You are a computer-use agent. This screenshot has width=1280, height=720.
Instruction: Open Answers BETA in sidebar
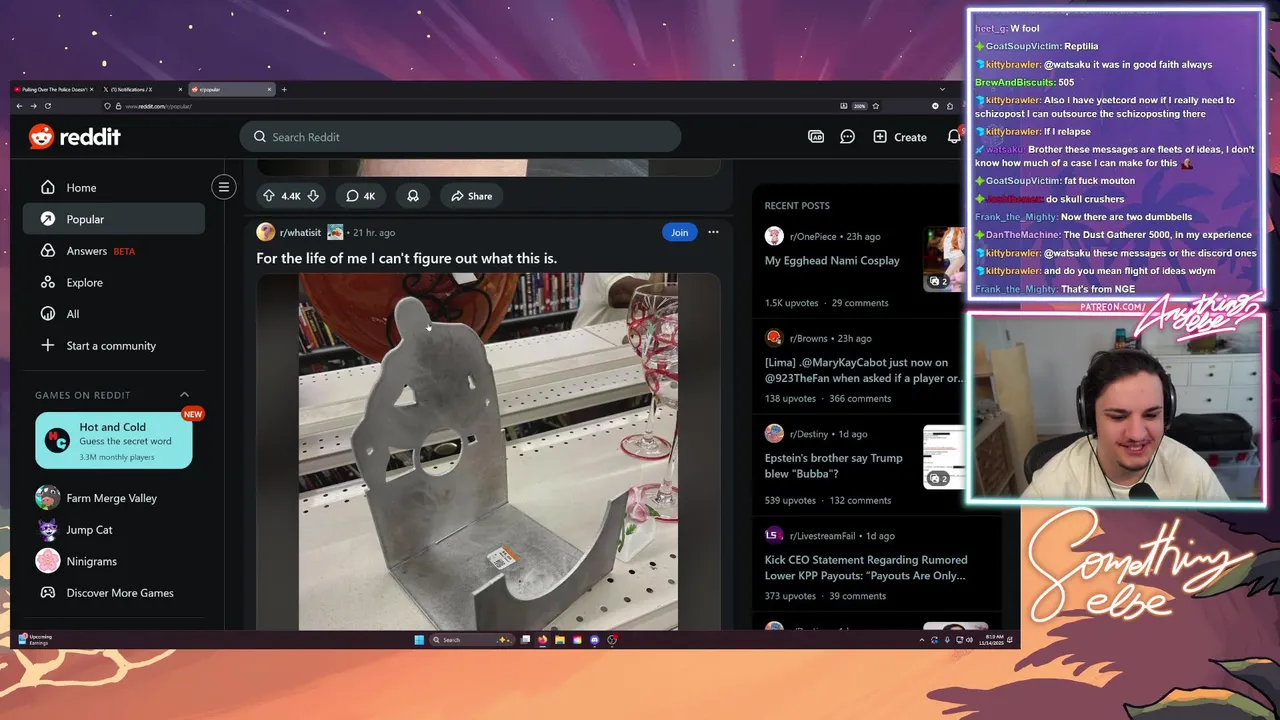[x=114, y=251]
